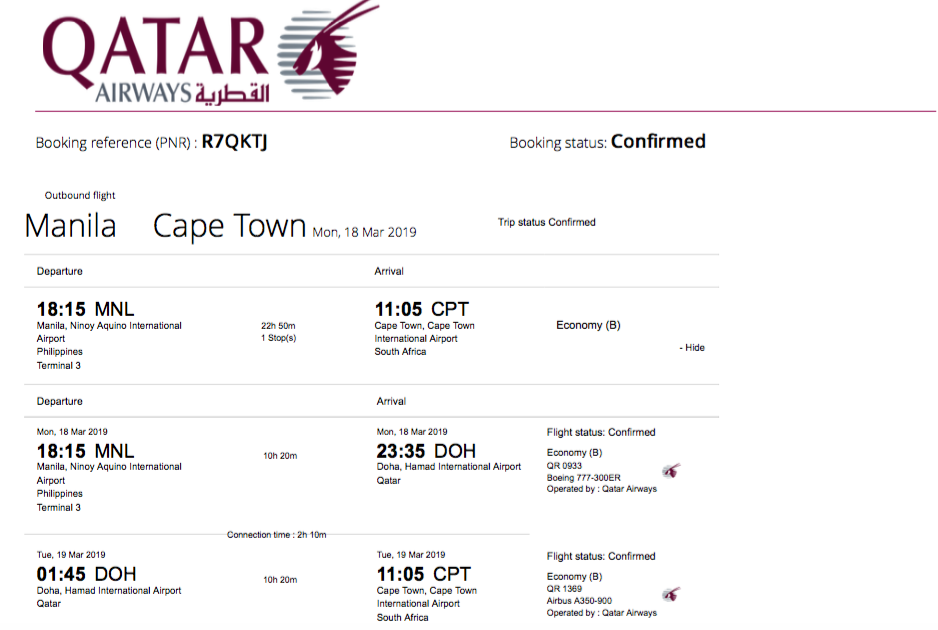
Task: Collapse flight details with Hide
Action: click(692, 348)
